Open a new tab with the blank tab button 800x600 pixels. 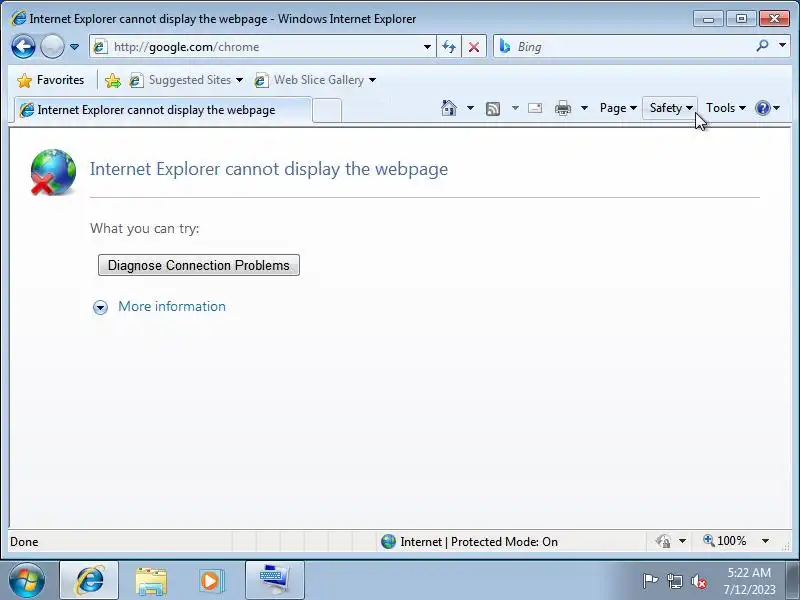tap(327, 110)
